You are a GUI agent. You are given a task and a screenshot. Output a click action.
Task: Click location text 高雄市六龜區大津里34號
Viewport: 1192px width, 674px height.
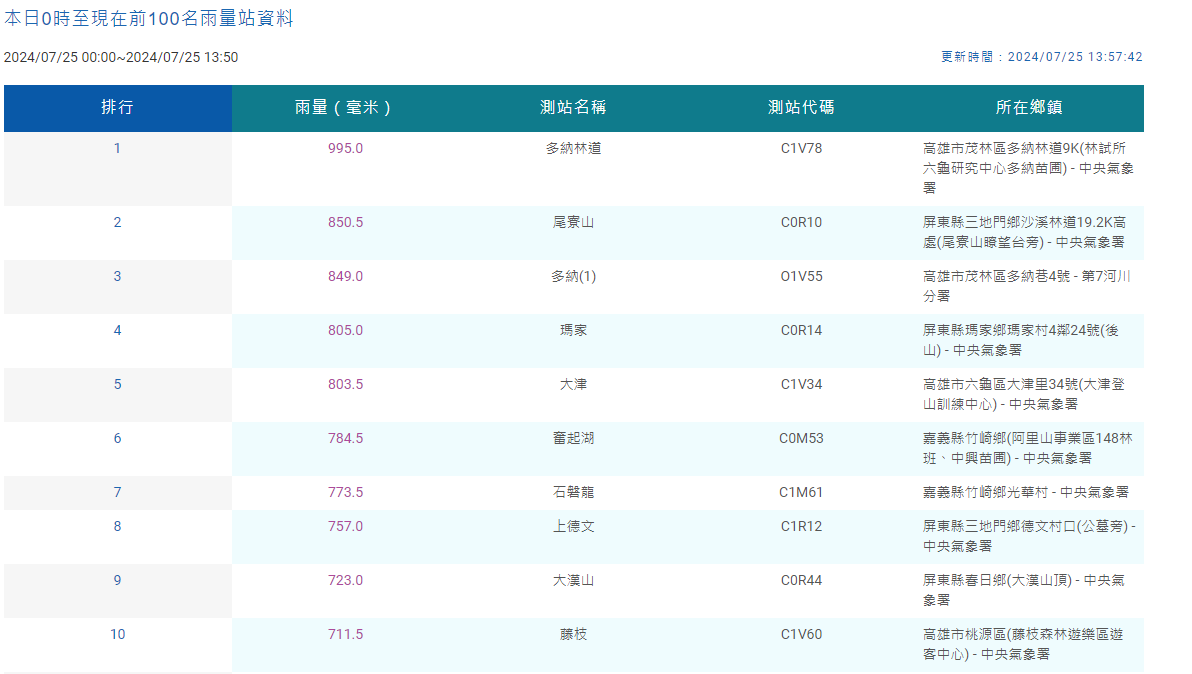click(x=1000, y=384)
